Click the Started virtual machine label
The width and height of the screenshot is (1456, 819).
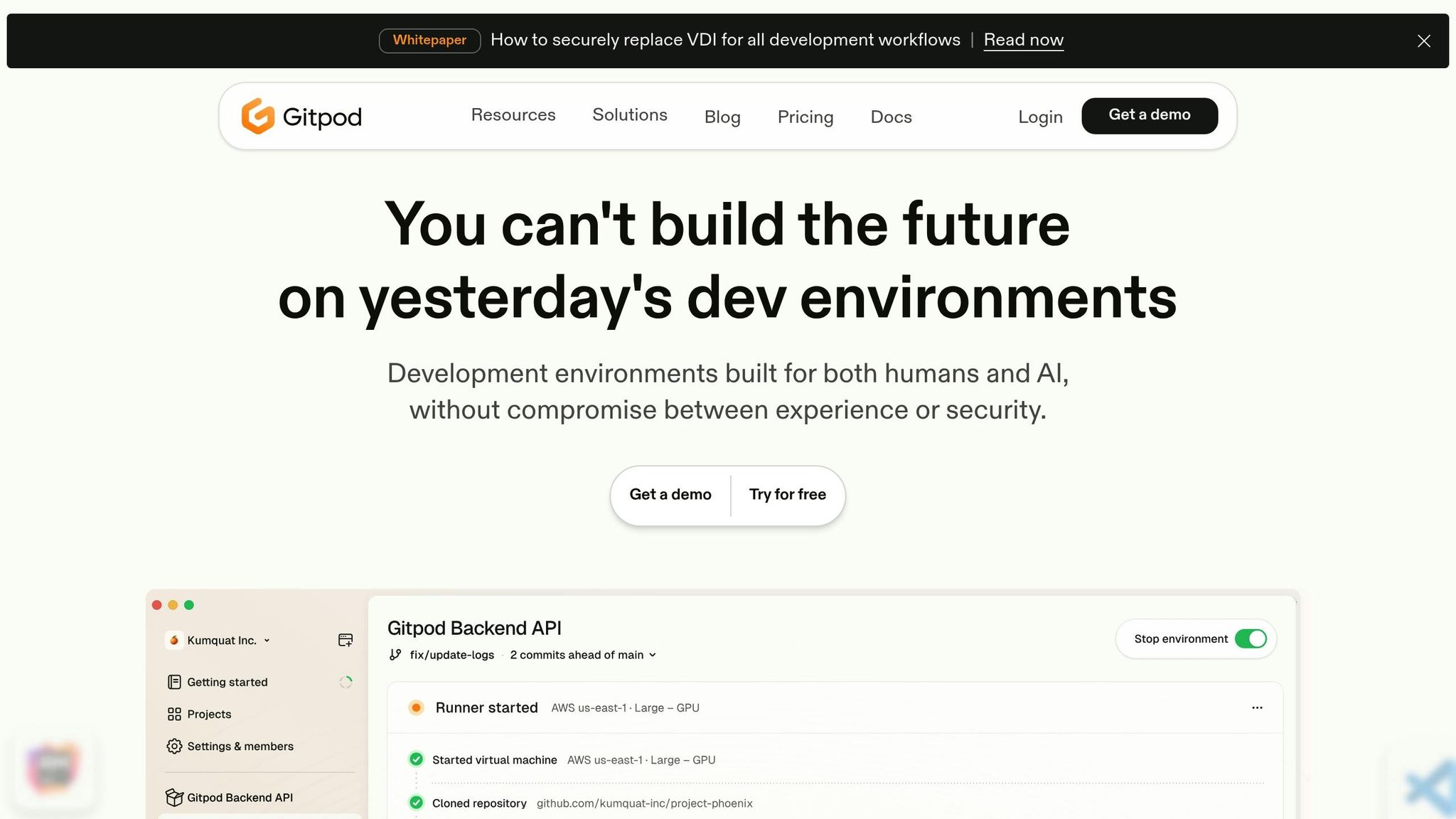click(494, 761)
